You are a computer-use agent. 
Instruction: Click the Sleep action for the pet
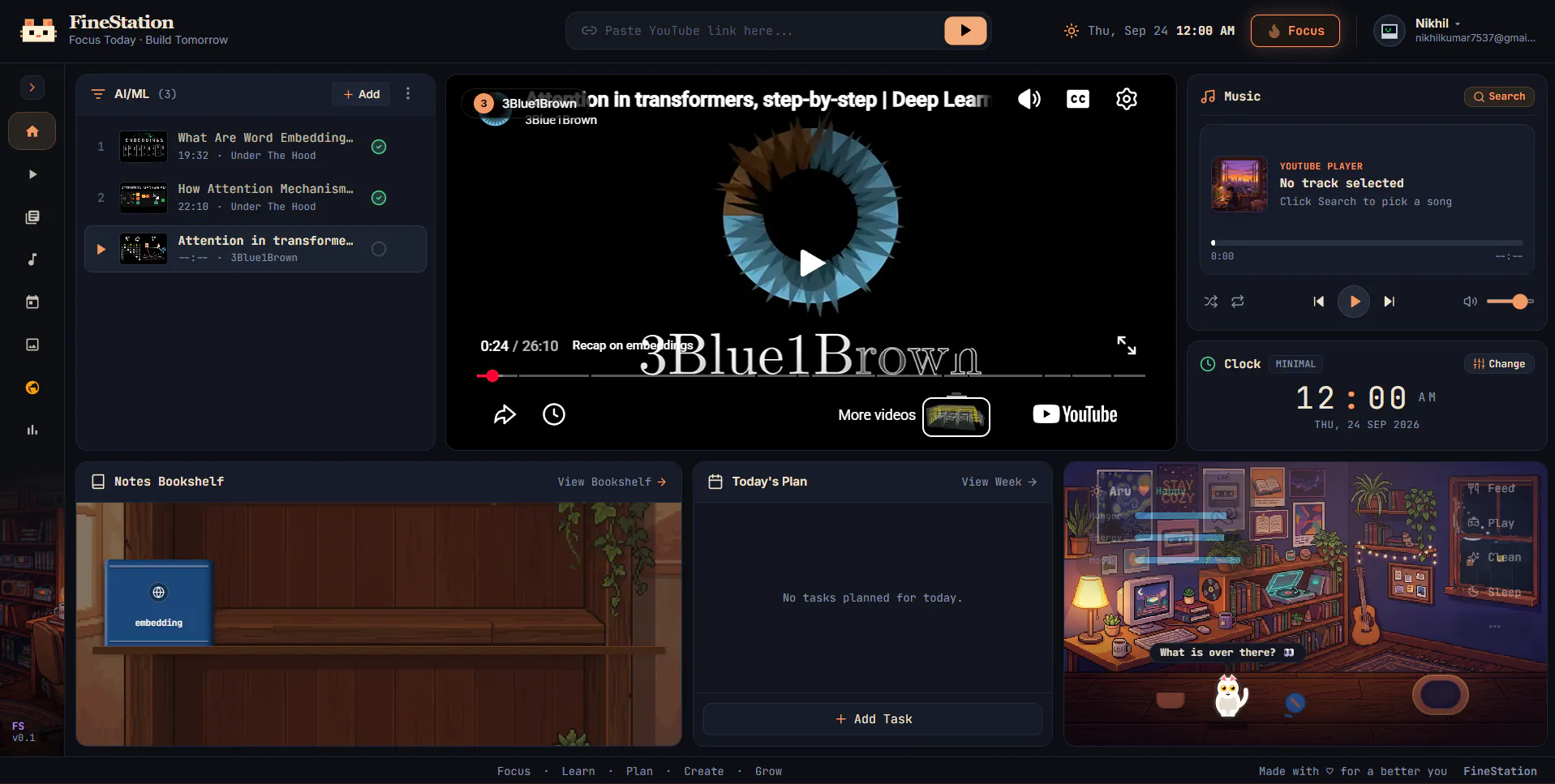[x=1495, y=592]
